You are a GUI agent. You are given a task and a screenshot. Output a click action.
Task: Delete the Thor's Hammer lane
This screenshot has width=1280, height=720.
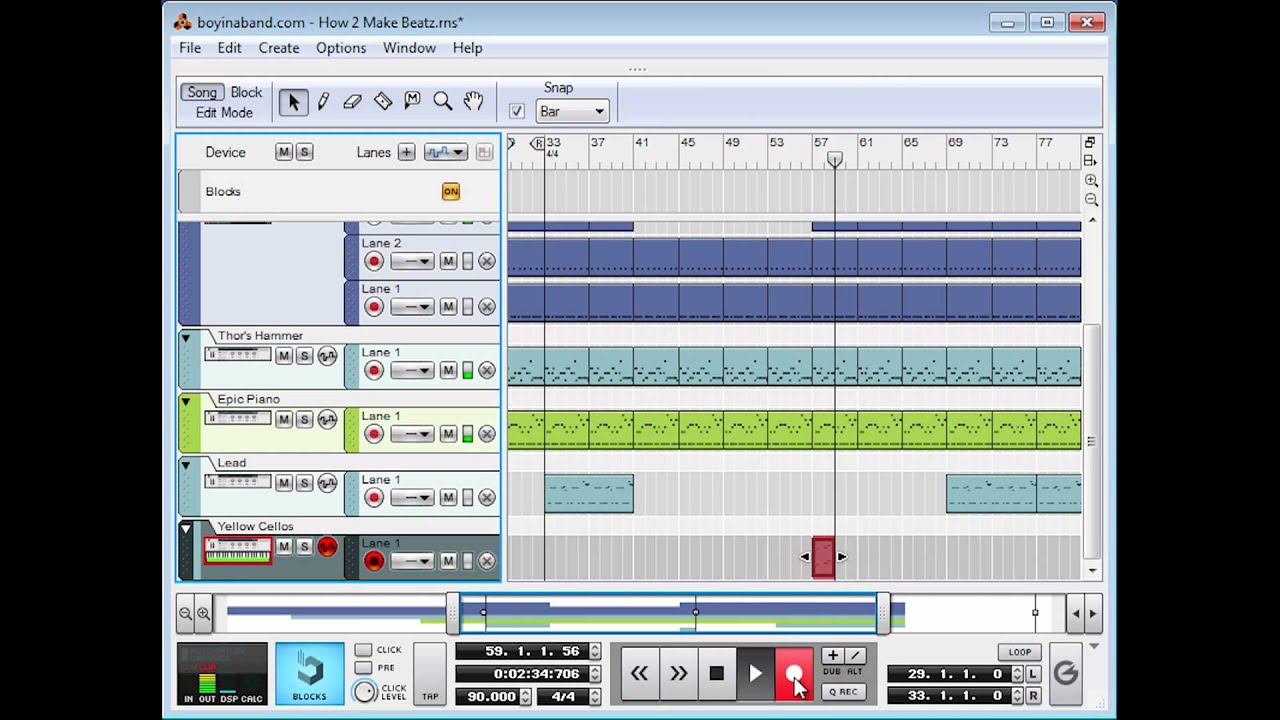pos(487,370)
